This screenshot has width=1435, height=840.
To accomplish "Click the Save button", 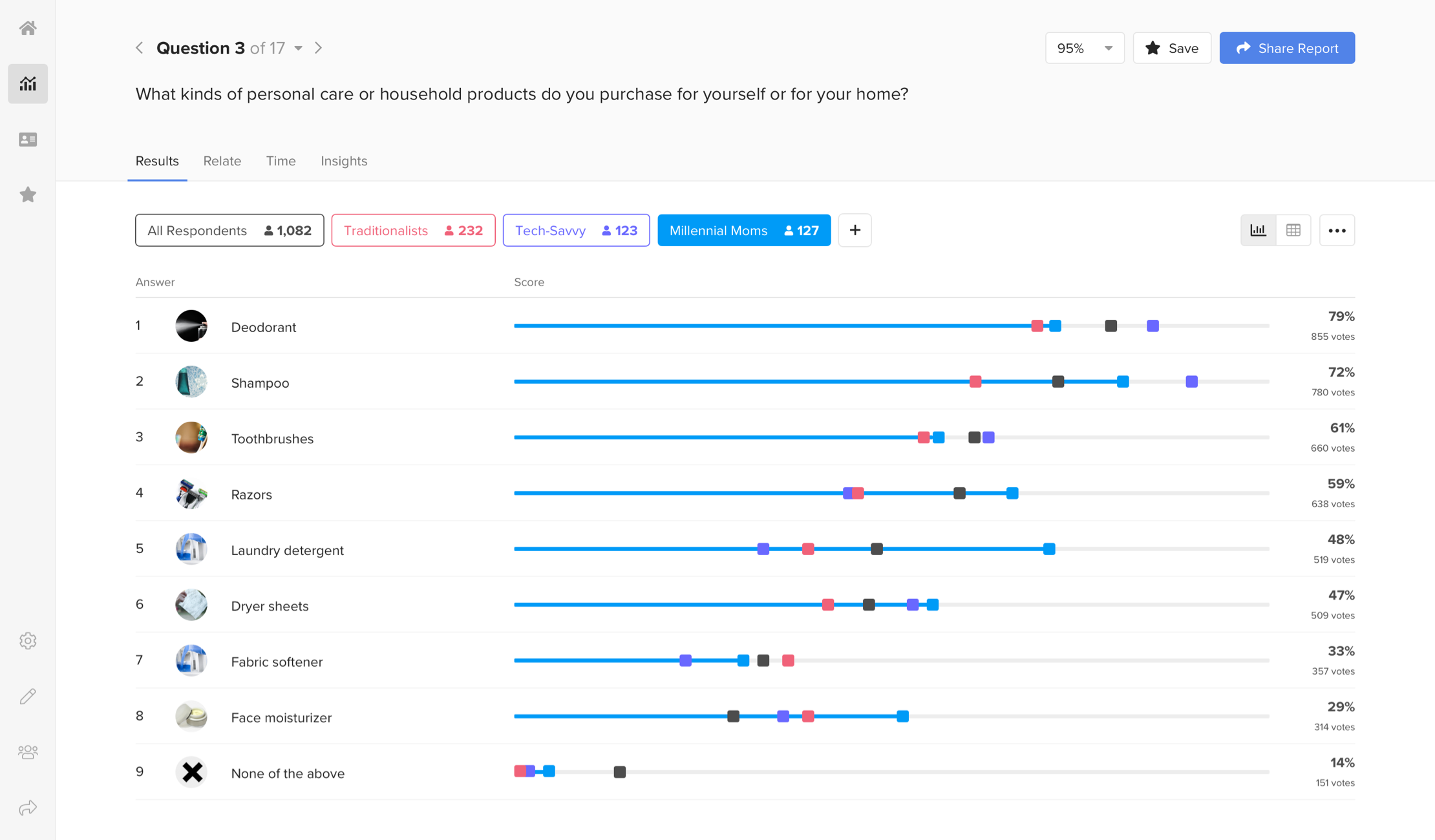I will coord(1171,48).
